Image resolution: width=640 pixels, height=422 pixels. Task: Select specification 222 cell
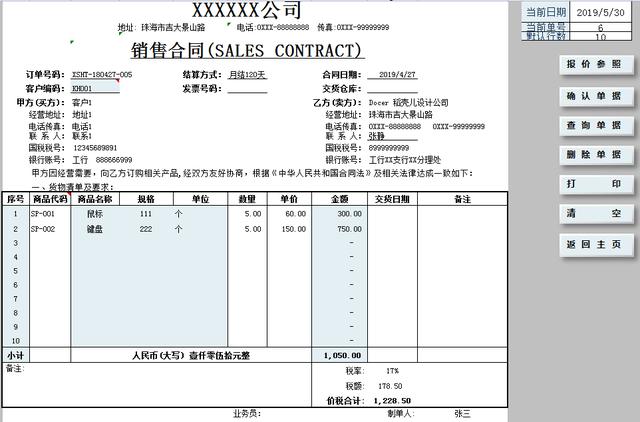pyautogui.click(x=146, y=229)
